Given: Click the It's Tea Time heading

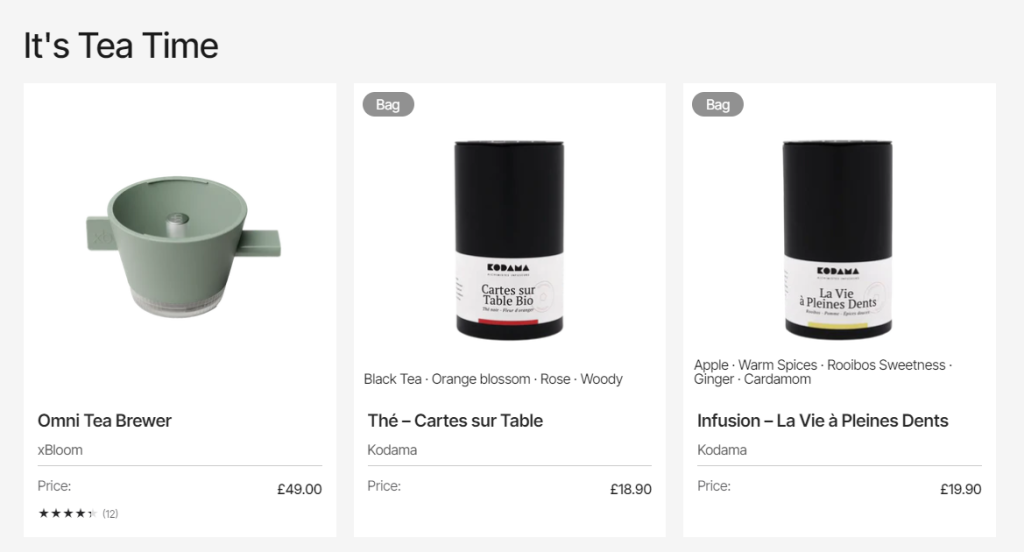Looking at the screenshot, I should click(120, 46).
